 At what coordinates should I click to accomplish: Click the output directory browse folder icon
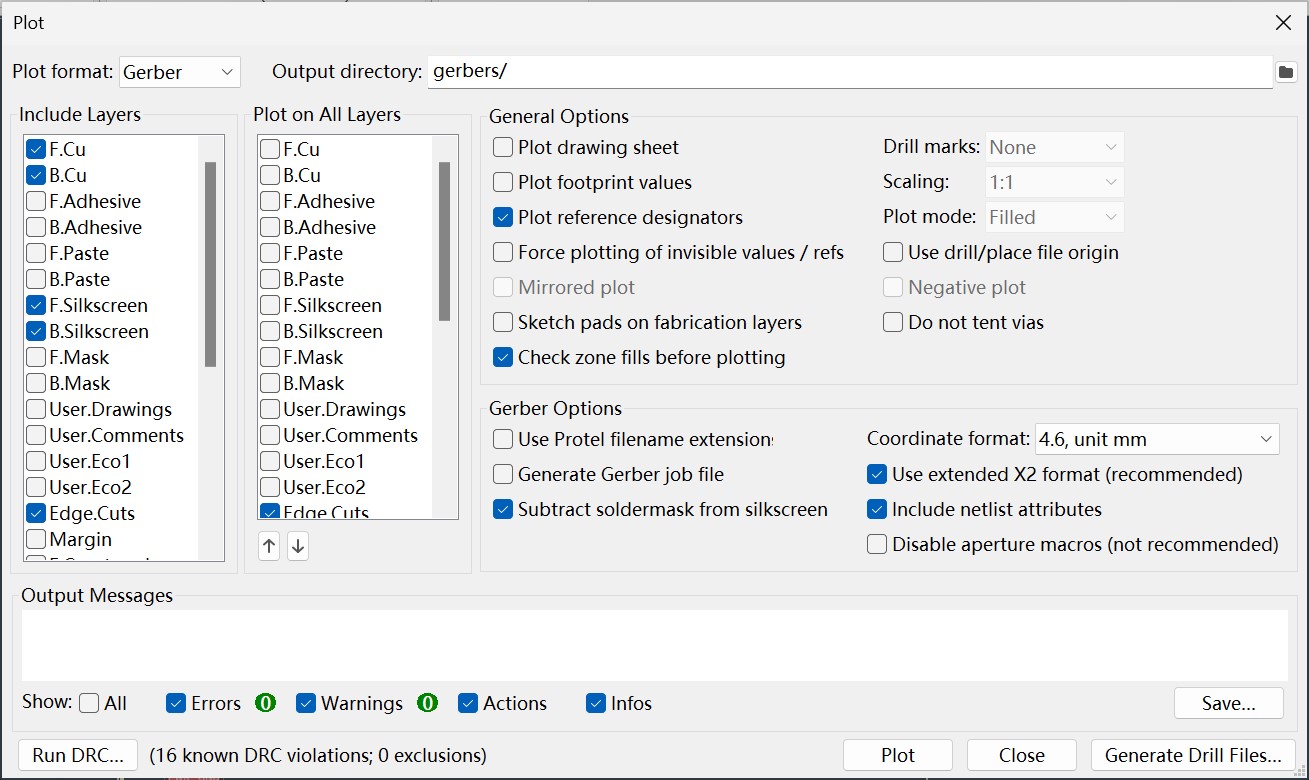pyautogui.click(x=1286, y=72)
